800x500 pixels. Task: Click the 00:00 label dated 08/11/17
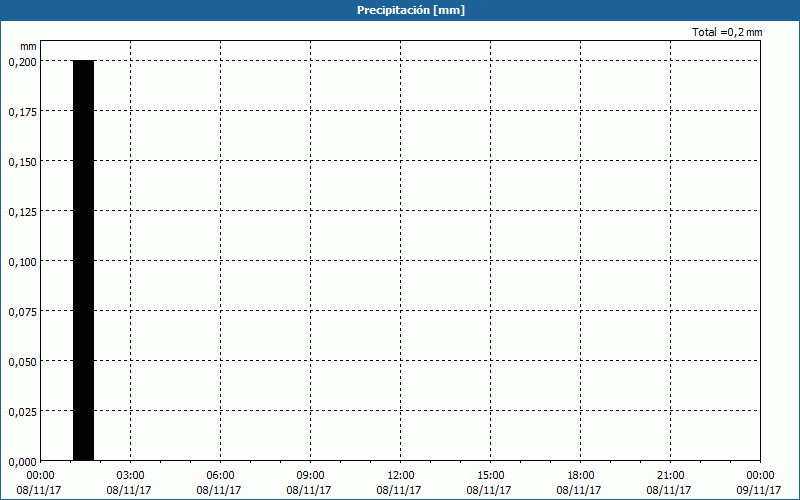40,476
